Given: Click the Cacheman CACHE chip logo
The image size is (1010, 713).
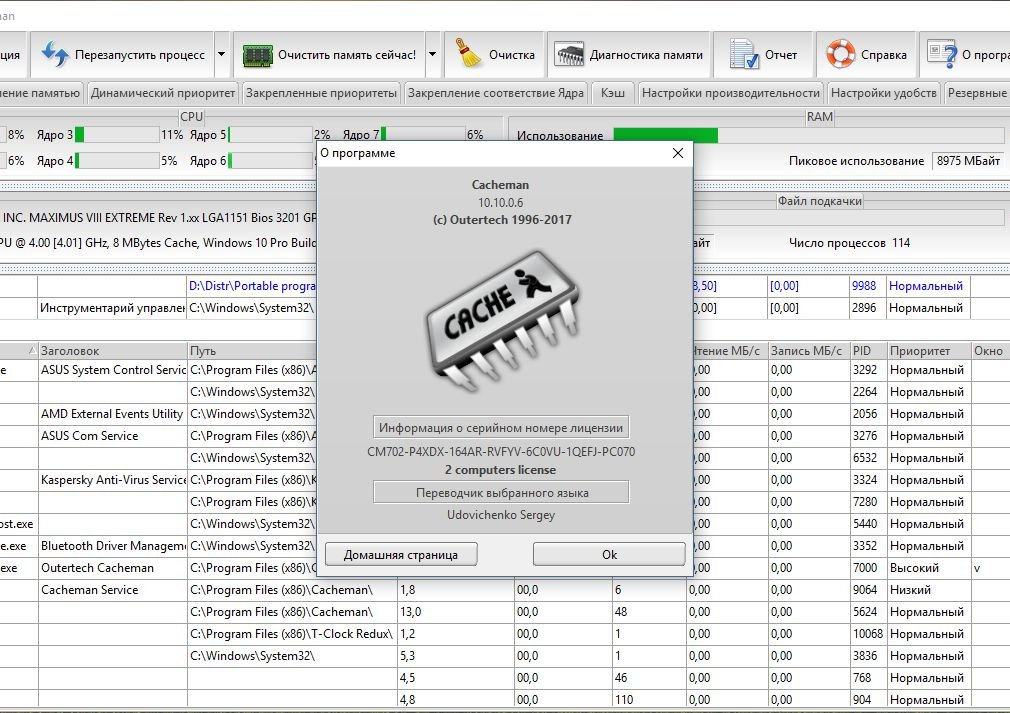Looking at the screenshot, I should (x=501, y=320).
